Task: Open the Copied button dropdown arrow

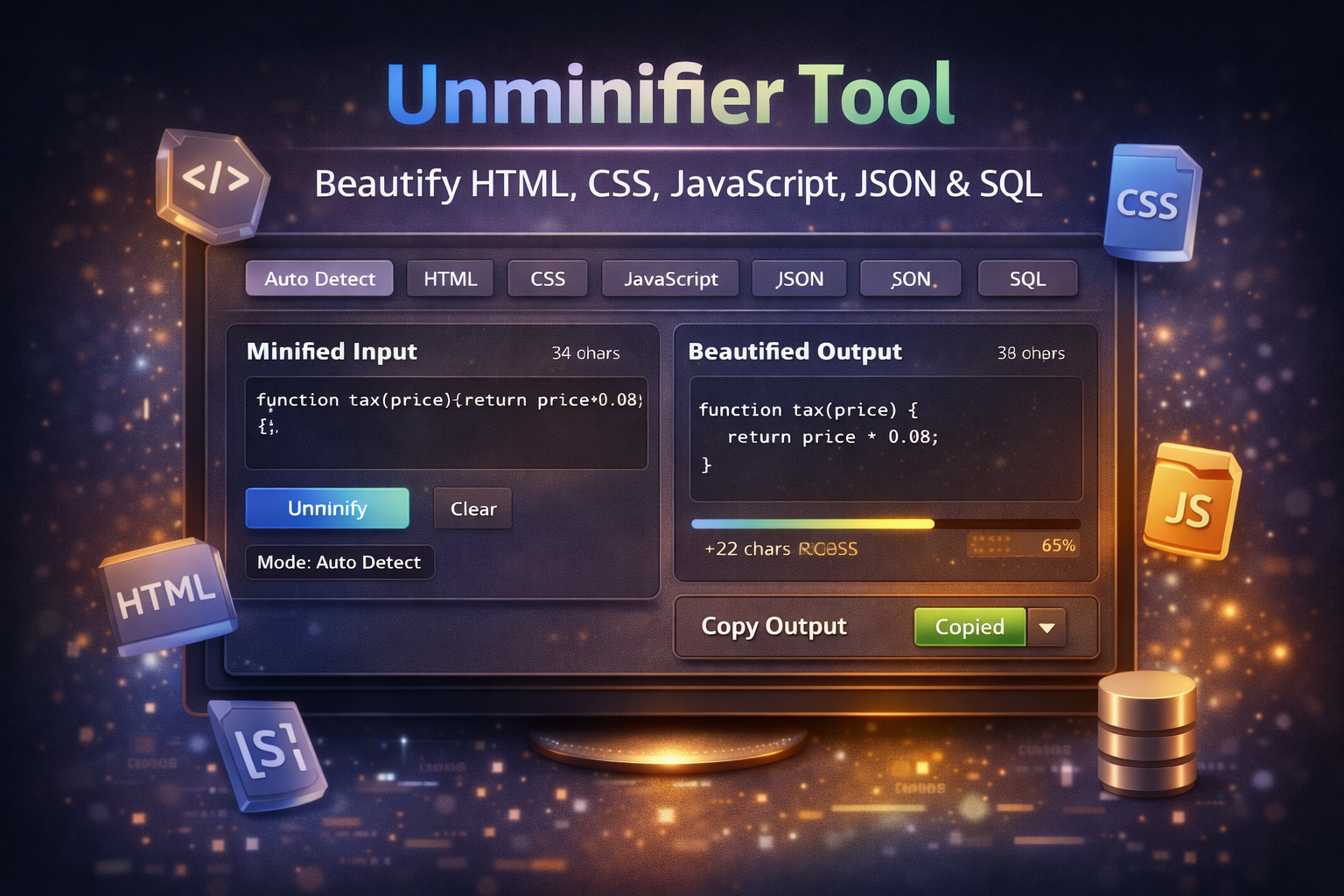Action: tap(1049, 627)
